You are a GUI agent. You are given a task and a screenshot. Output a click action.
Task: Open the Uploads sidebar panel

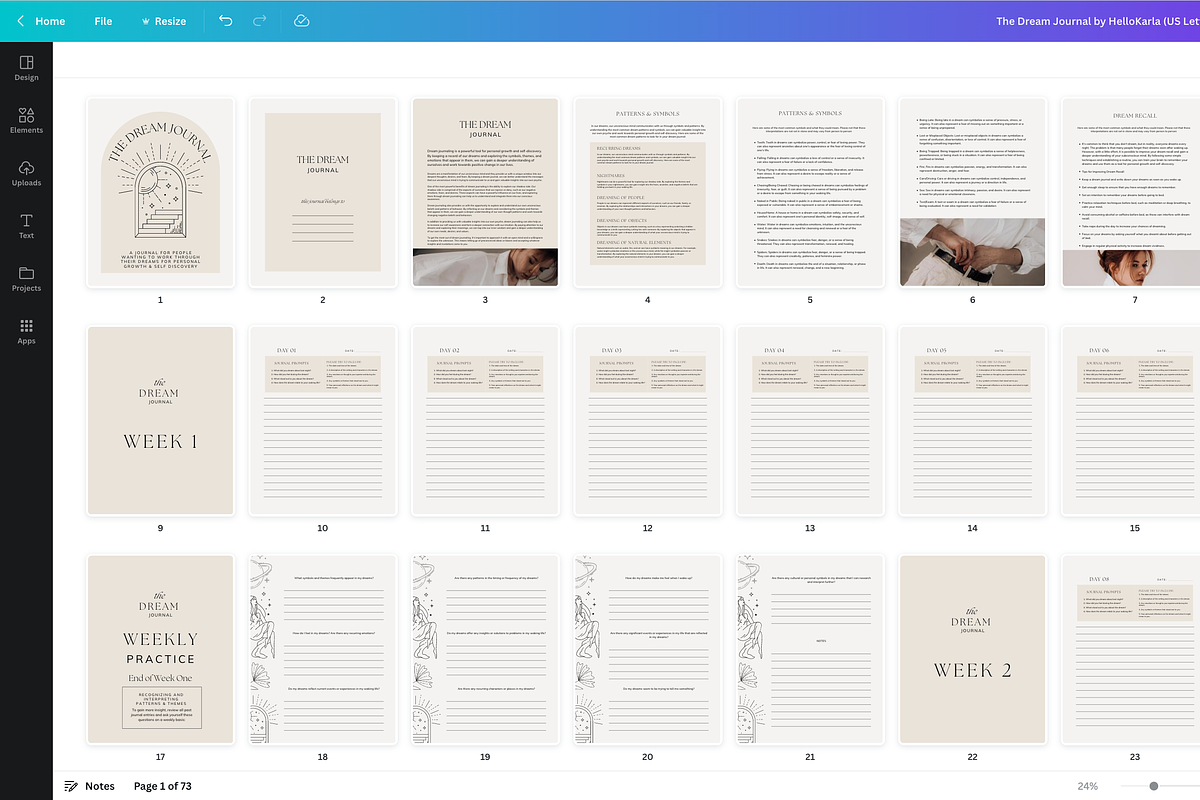coord(26,174)
